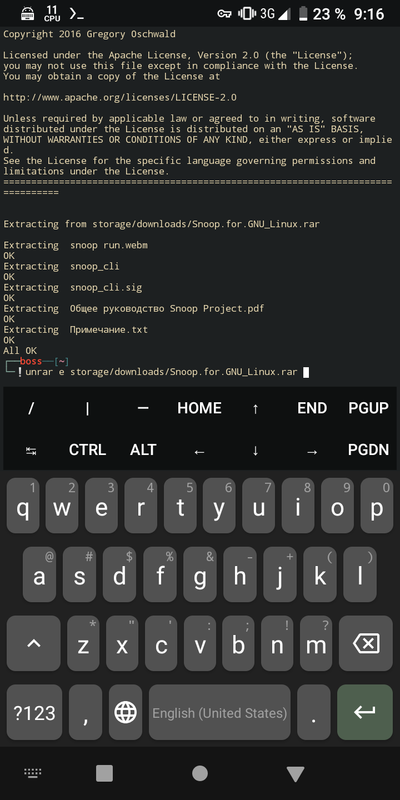This screenshot has width=400, height=800.
Task: Tap the unrar command line input
Action: click(161, 372)
